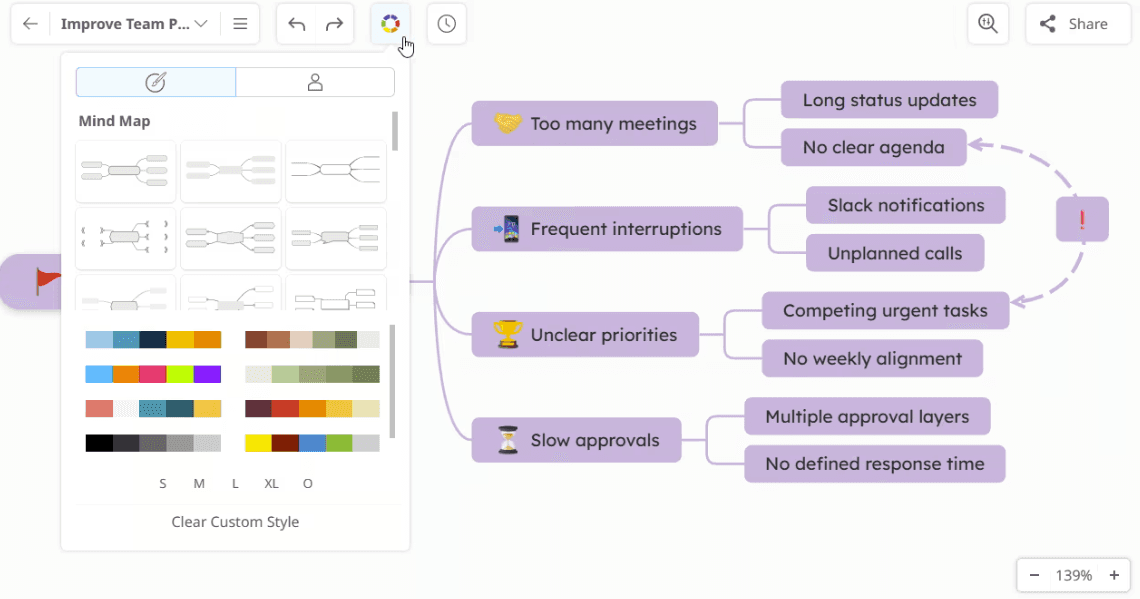Screen dimensions: 1140x599
Task: Click the plus button to zoom in
Action: [1114, 575]
